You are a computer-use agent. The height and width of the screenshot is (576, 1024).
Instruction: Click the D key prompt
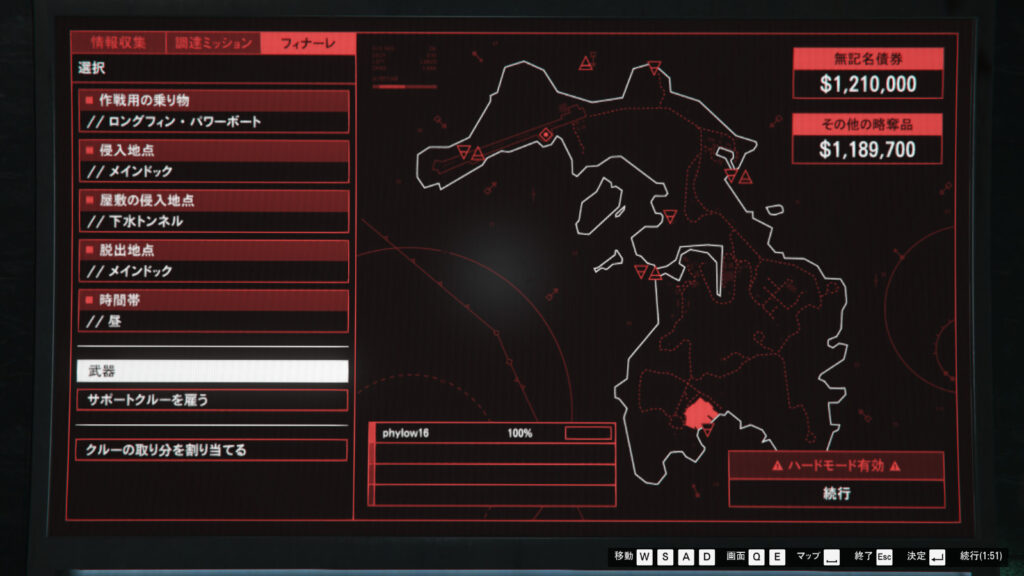[x=707, y=556]
